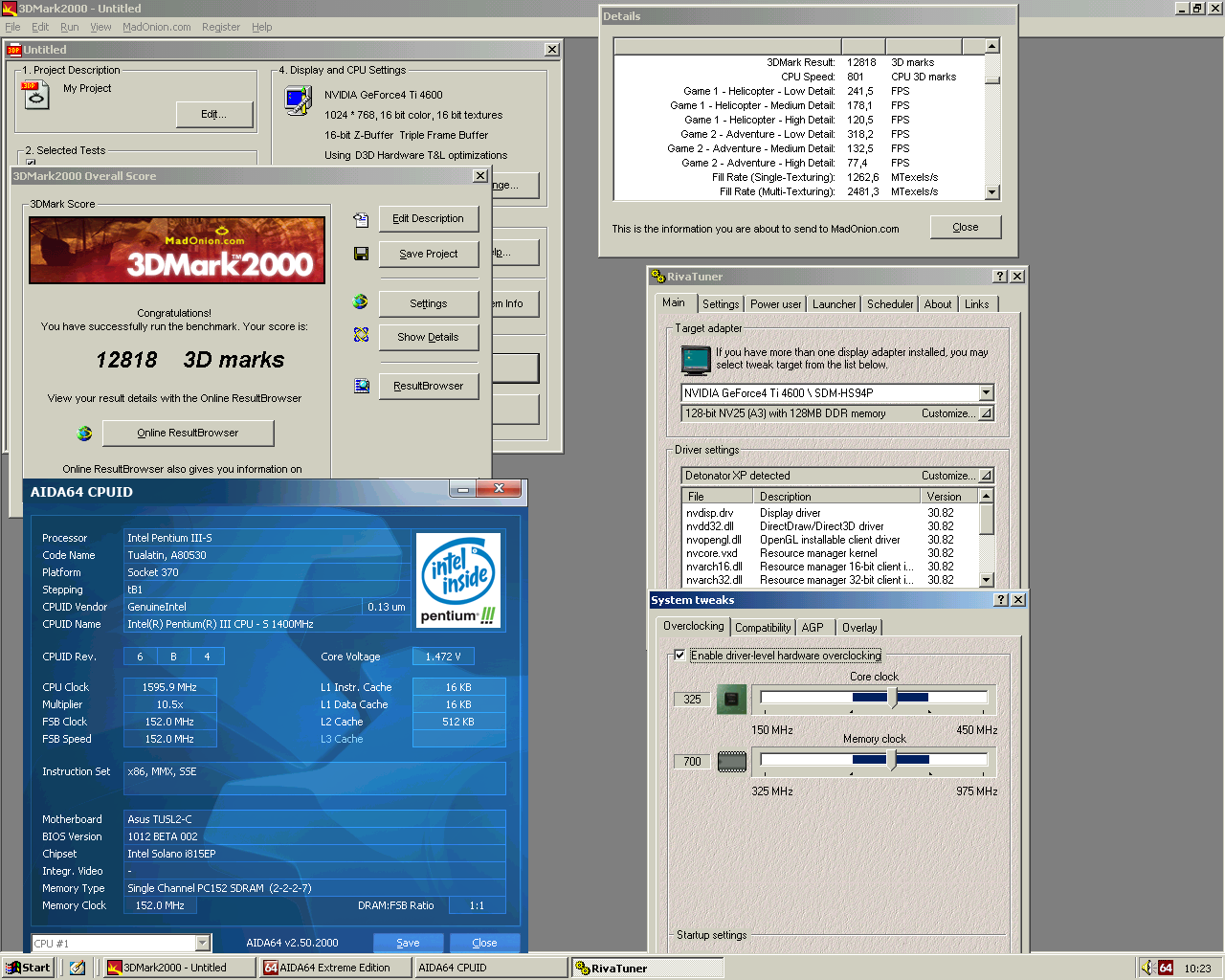Click the ResultBrowser icon
Image resolution: width=1225 pixels, height=980 pixels.
click(x=362, y=386)
